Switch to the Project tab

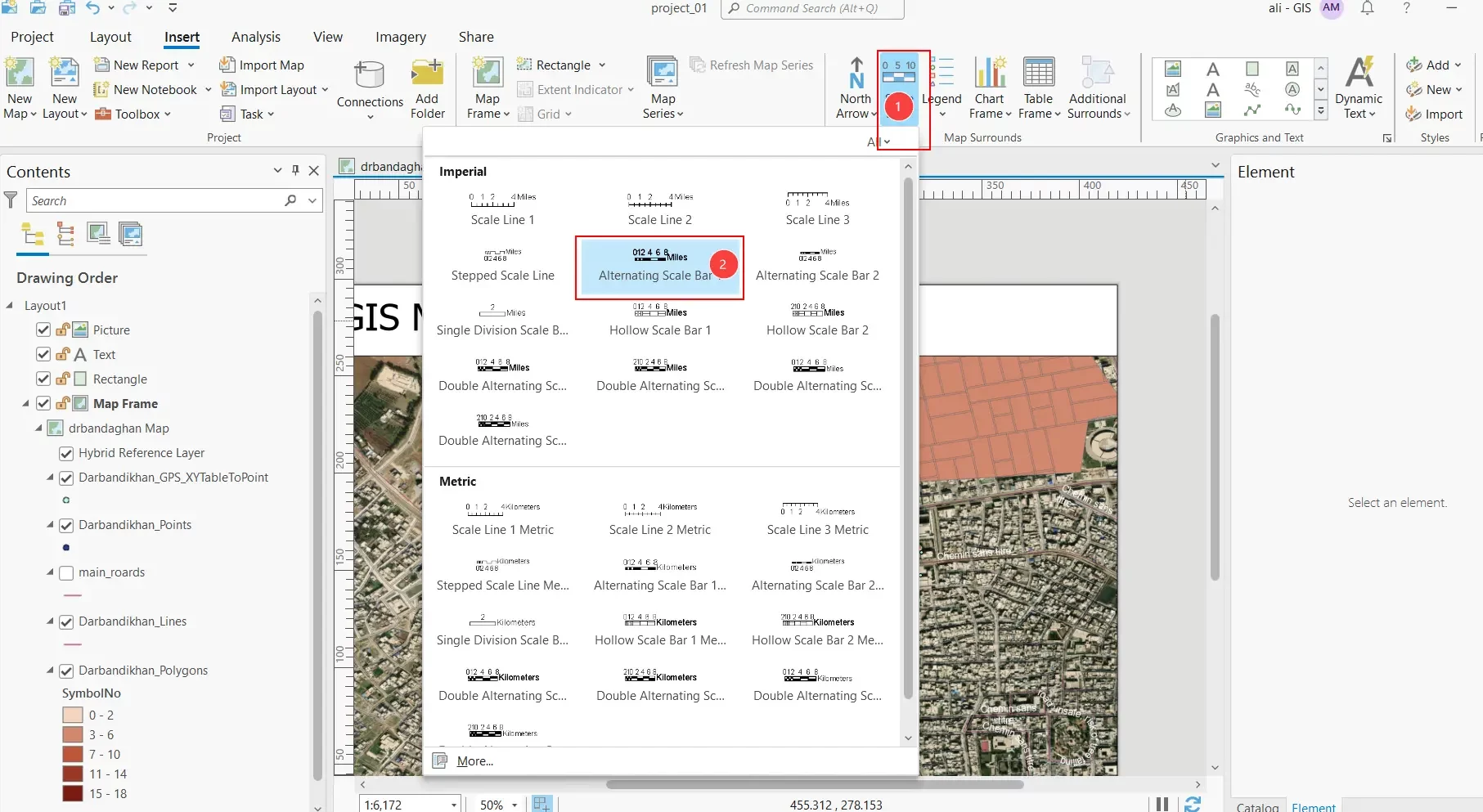32,37
